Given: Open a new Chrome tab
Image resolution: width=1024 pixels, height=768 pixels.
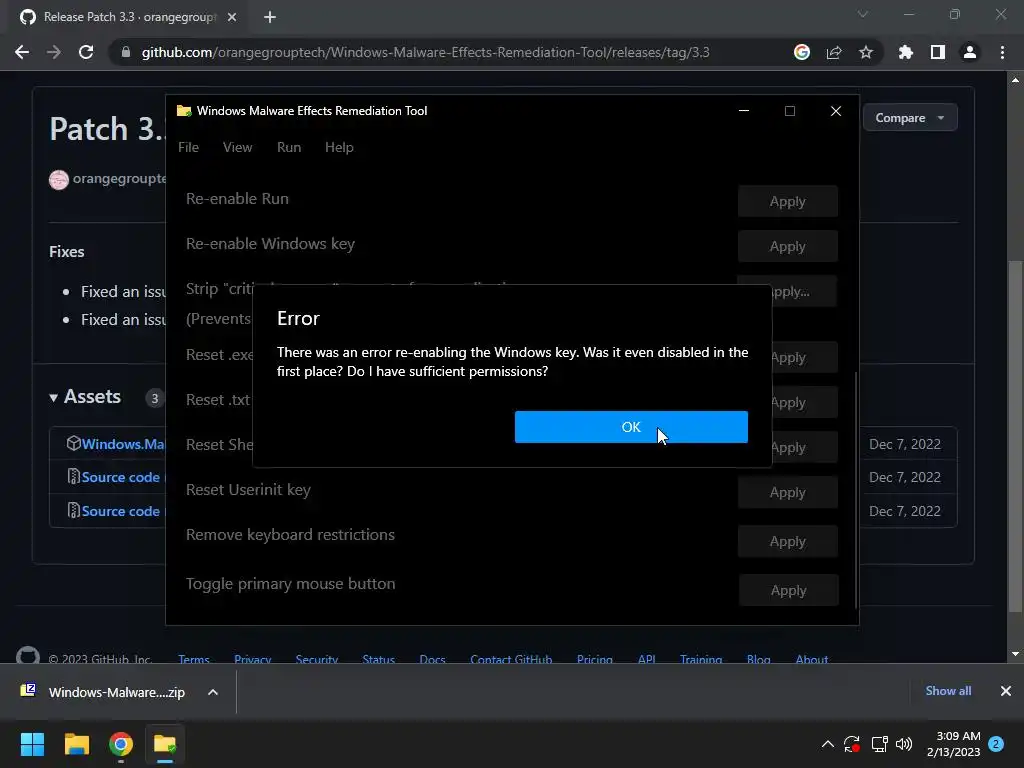Looking at the screenshot, I should tap(270, 17).
